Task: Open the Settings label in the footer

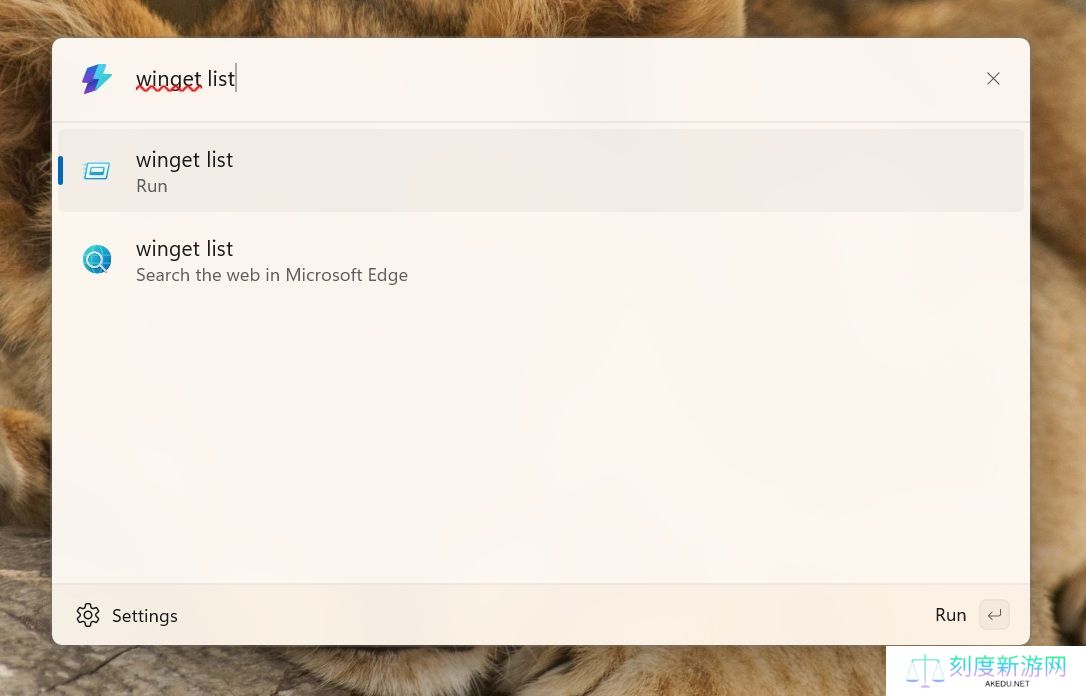Action: [145, 616]
